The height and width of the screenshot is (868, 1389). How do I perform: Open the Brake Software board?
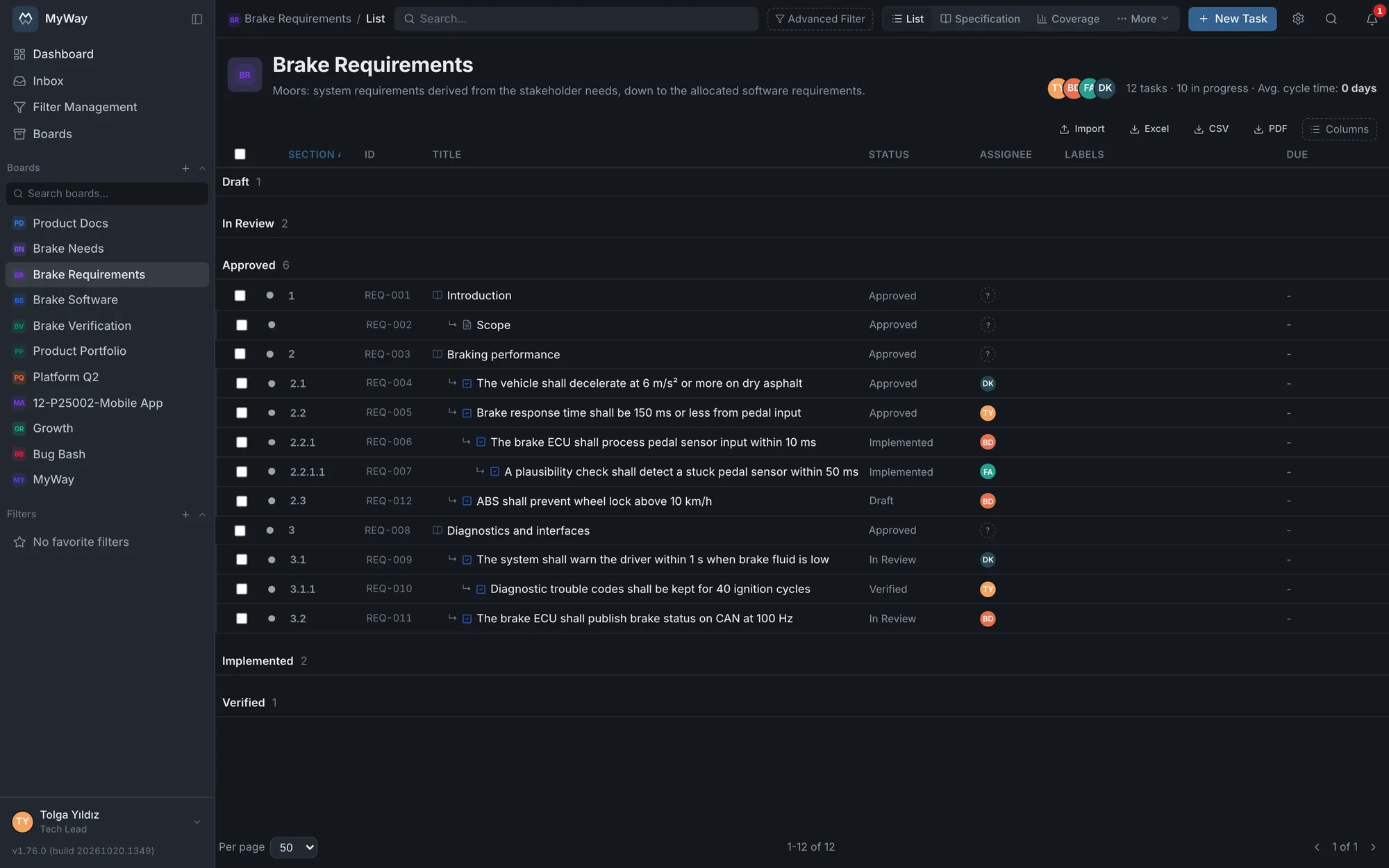click(75, 300)
